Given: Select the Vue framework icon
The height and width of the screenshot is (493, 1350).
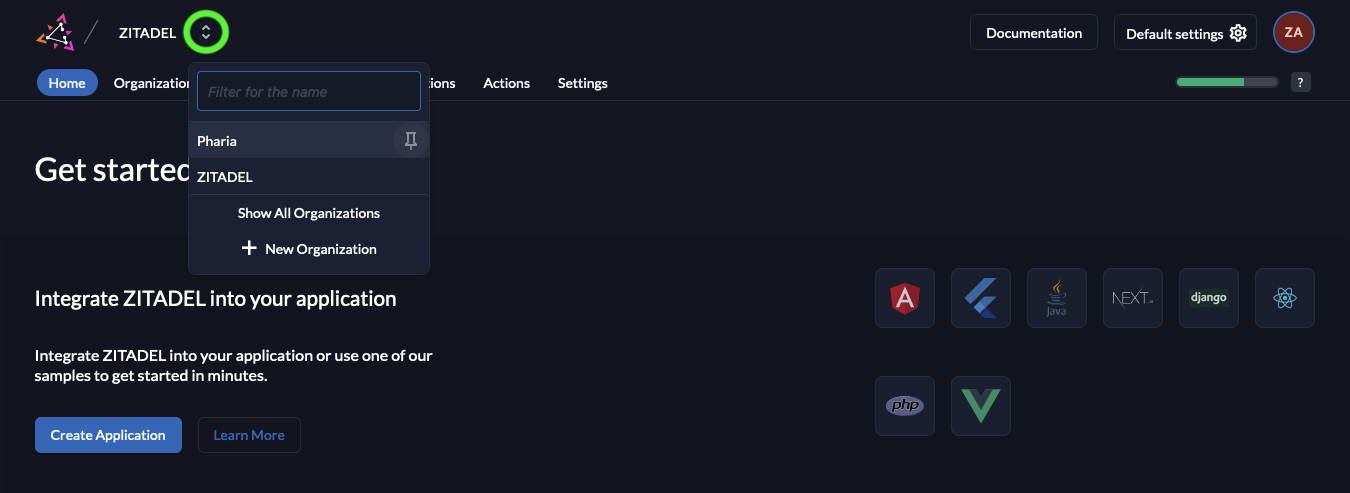Looking at the screenshot, I should 981,406.
